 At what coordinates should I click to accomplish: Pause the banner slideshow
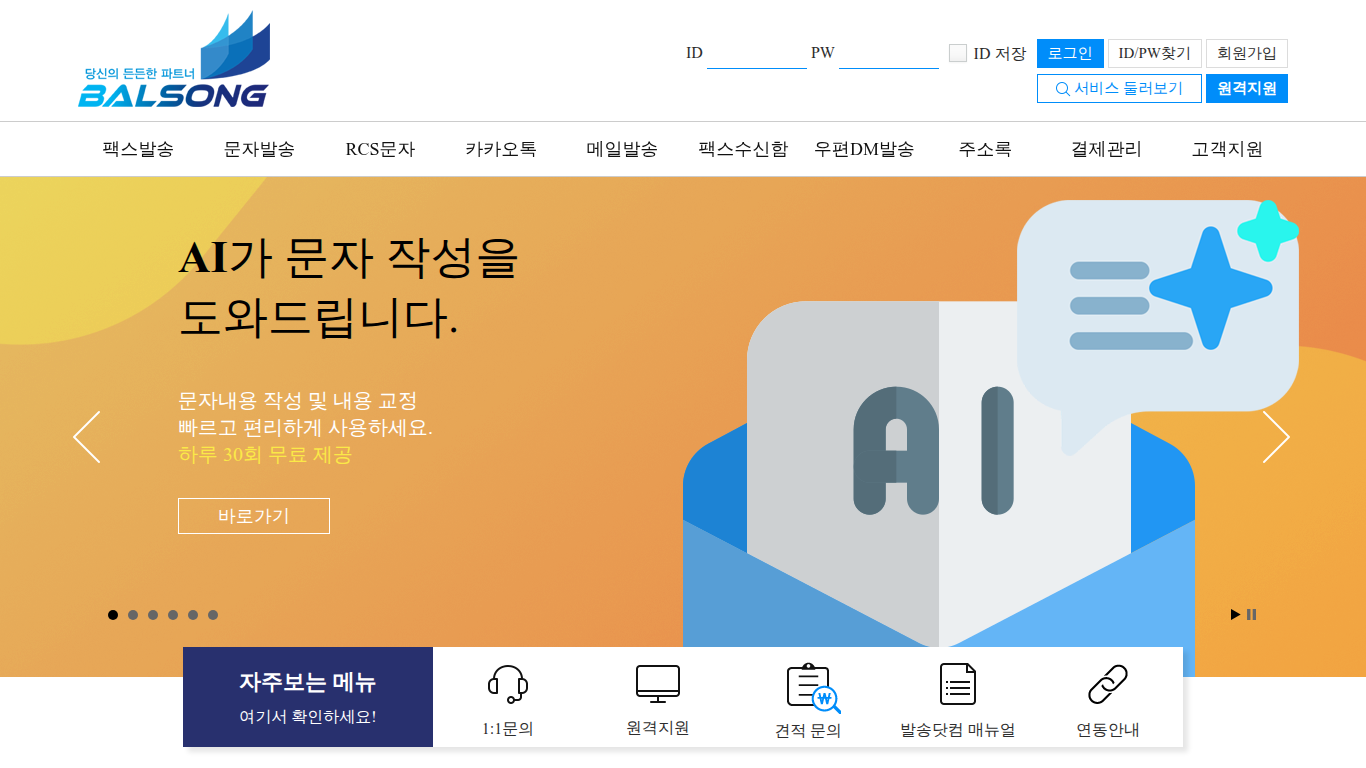click(x=1251, y=615)
